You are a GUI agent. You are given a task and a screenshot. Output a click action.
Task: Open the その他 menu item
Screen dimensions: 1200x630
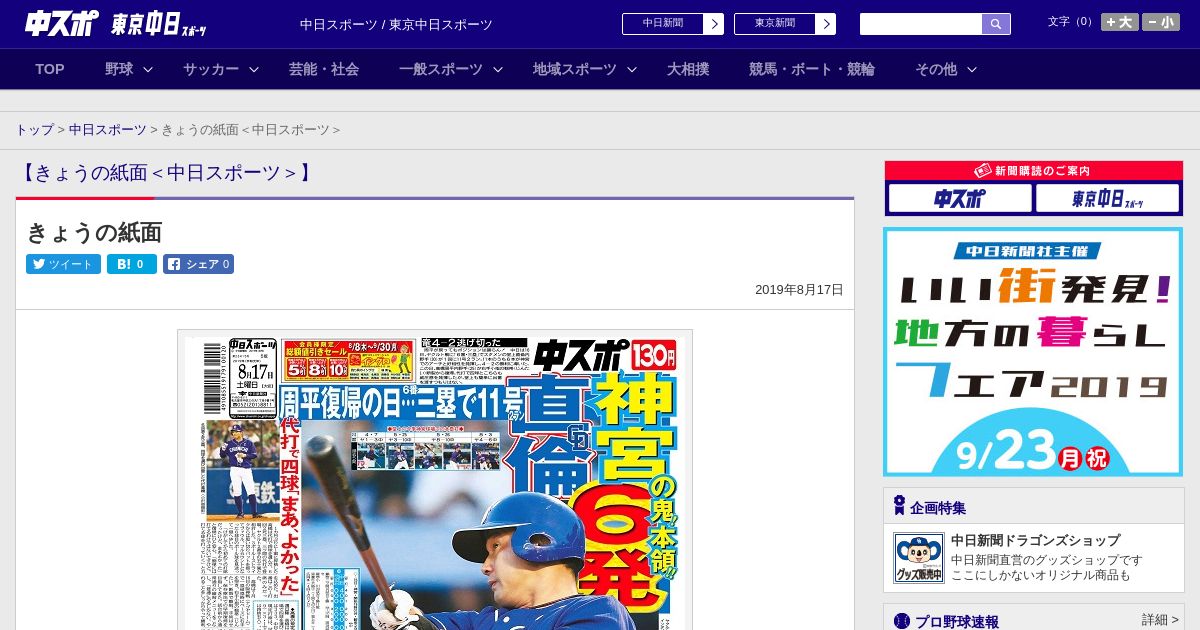click(936, 69)
